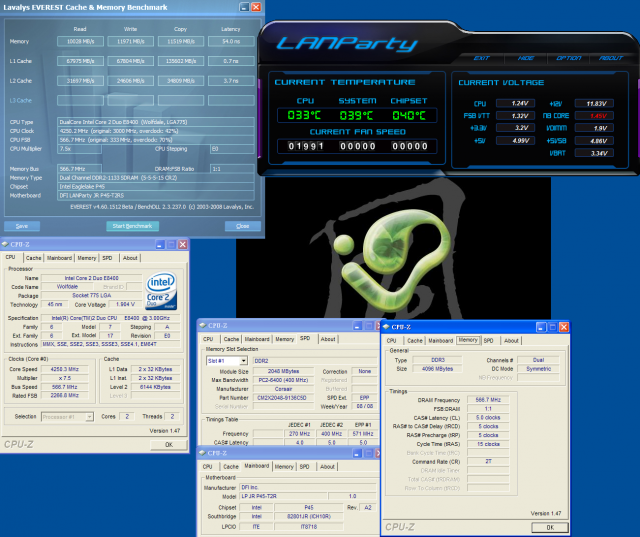Viewport: 640px width, 537px height.
Task: Select Mainboard tab in CPU-Z SPD window
Action: [257, 339]
